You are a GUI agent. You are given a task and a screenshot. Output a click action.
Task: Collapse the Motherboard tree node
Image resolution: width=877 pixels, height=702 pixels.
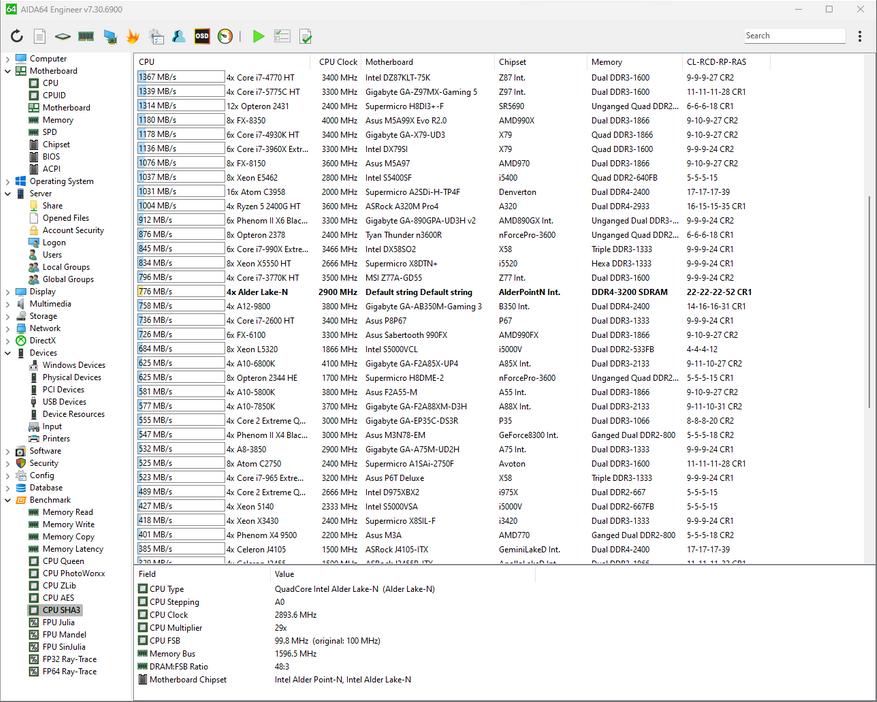[x=8, y=71]
